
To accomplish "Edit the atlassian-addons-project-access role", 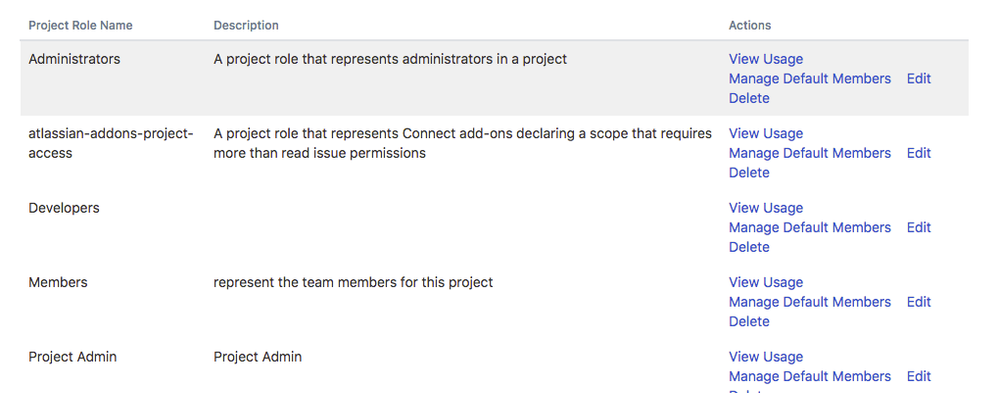I will pos(919,154).
